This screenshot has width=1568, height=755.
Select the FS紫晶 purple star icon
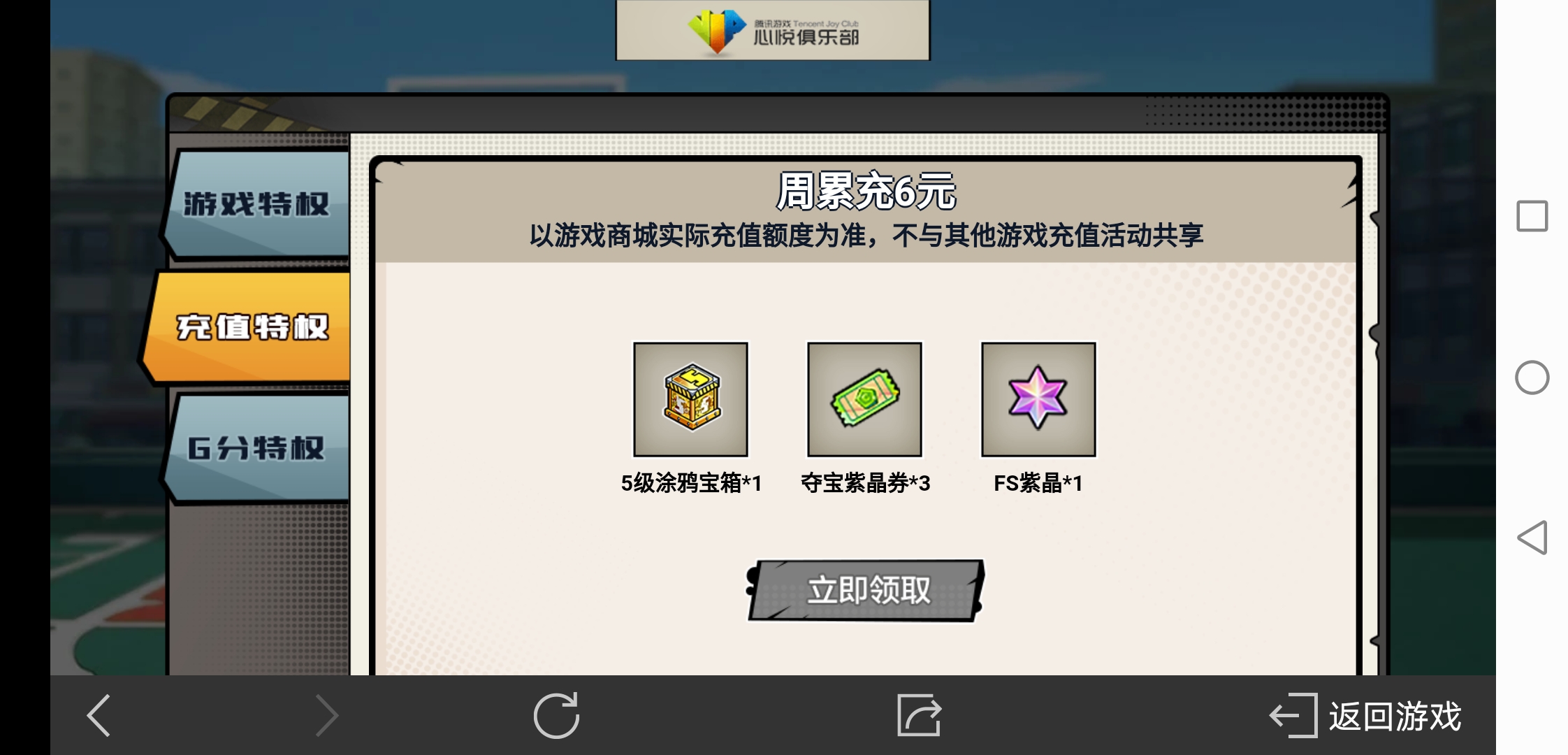[x=1038, y=399]
